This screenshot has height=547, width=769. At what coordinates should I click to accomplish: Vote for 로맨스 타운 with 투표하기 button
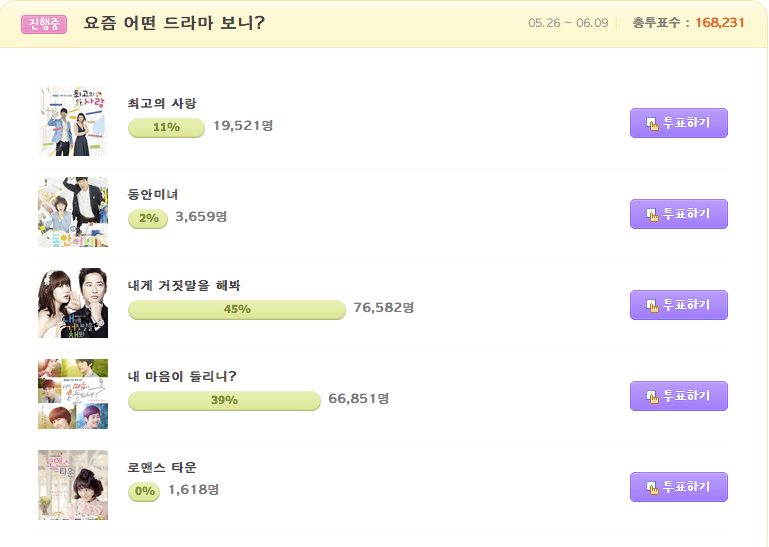(x=679, y=487)
